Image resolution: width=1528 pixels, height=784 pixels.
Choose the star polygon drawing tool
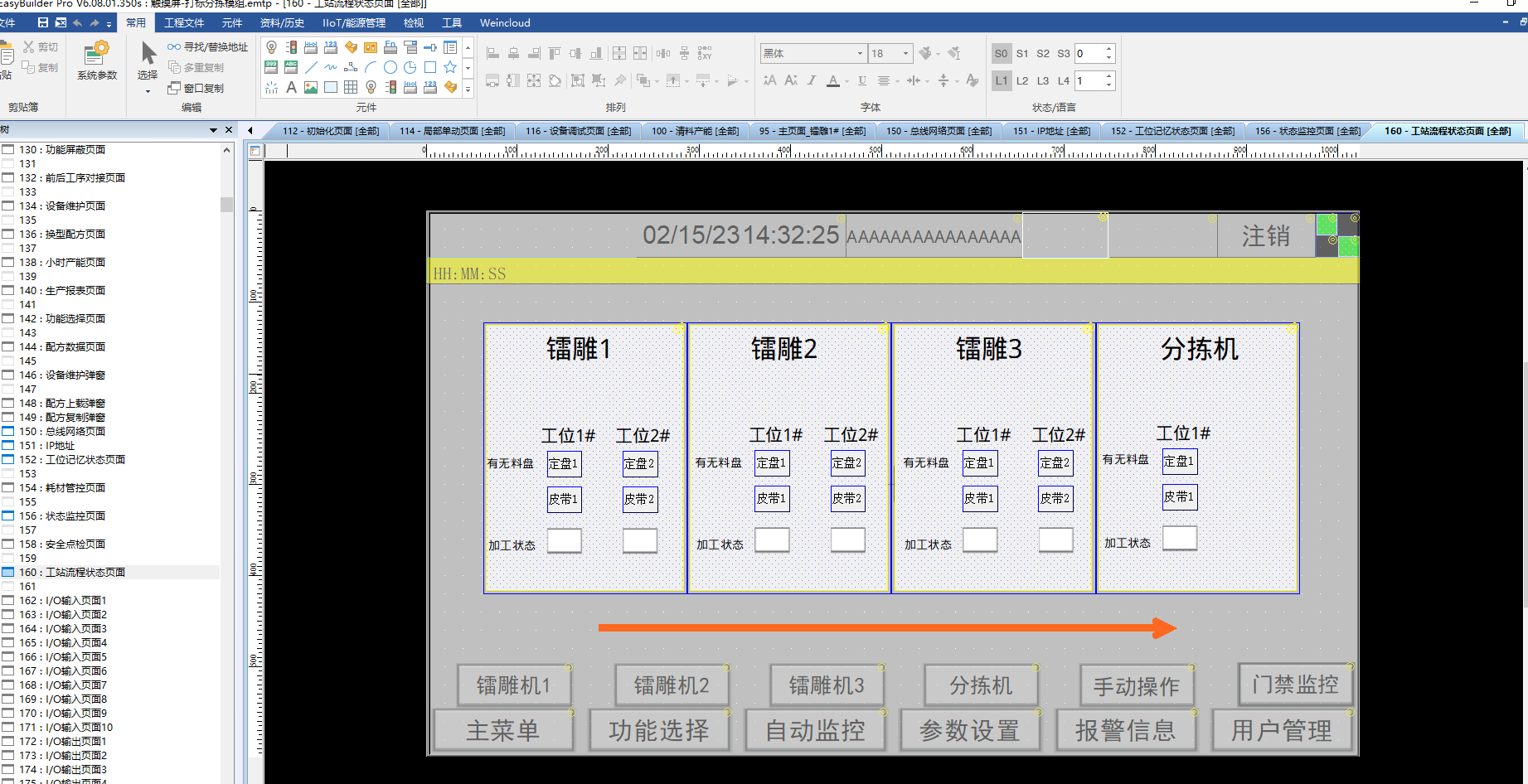click(450, 67)
